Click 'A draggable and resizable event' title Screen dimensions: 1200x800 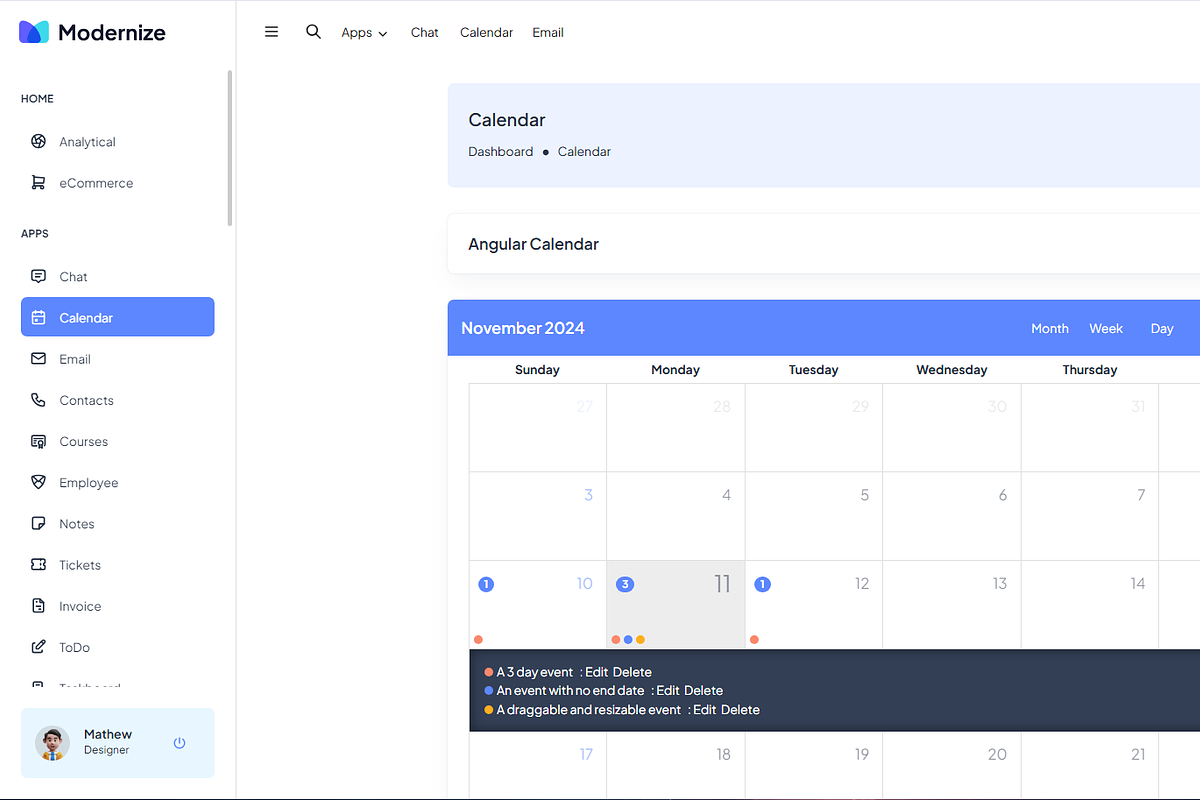coord(589,709)
